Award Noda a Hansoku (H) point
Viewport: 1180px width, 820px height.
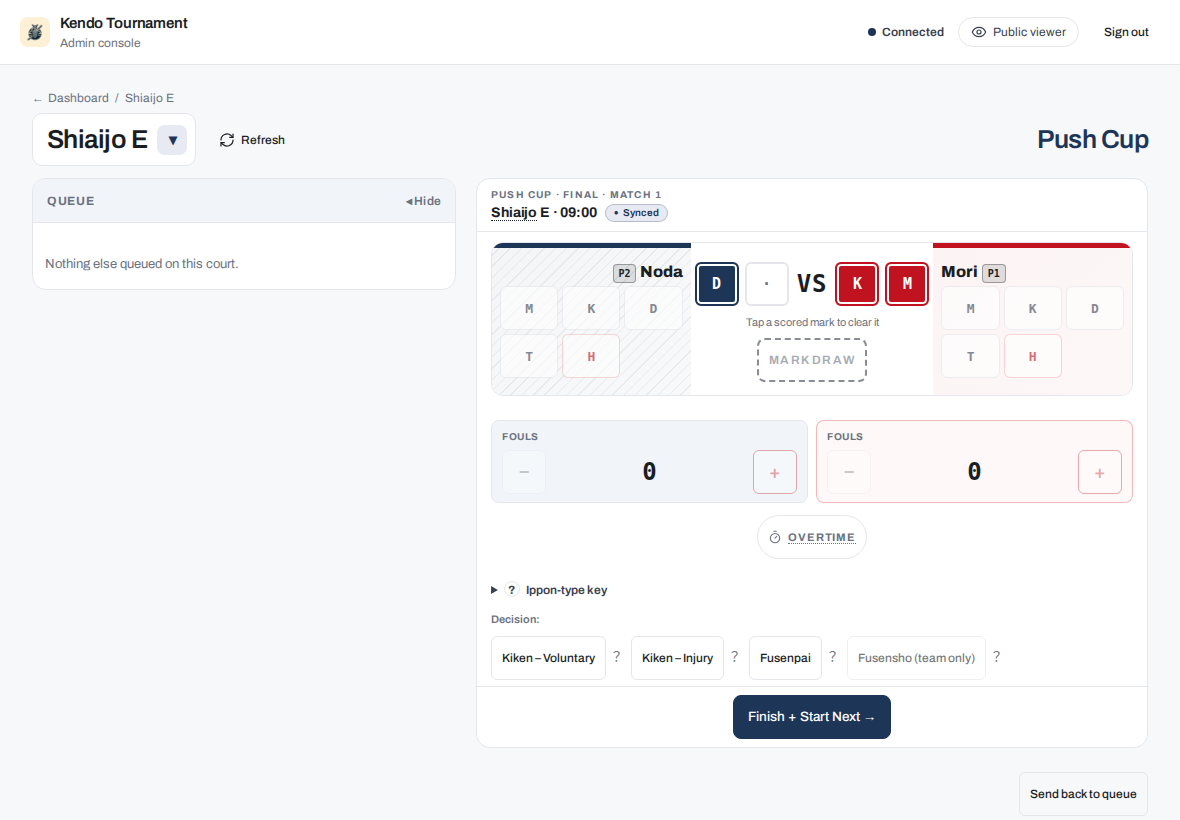click(x=592, y=356)
